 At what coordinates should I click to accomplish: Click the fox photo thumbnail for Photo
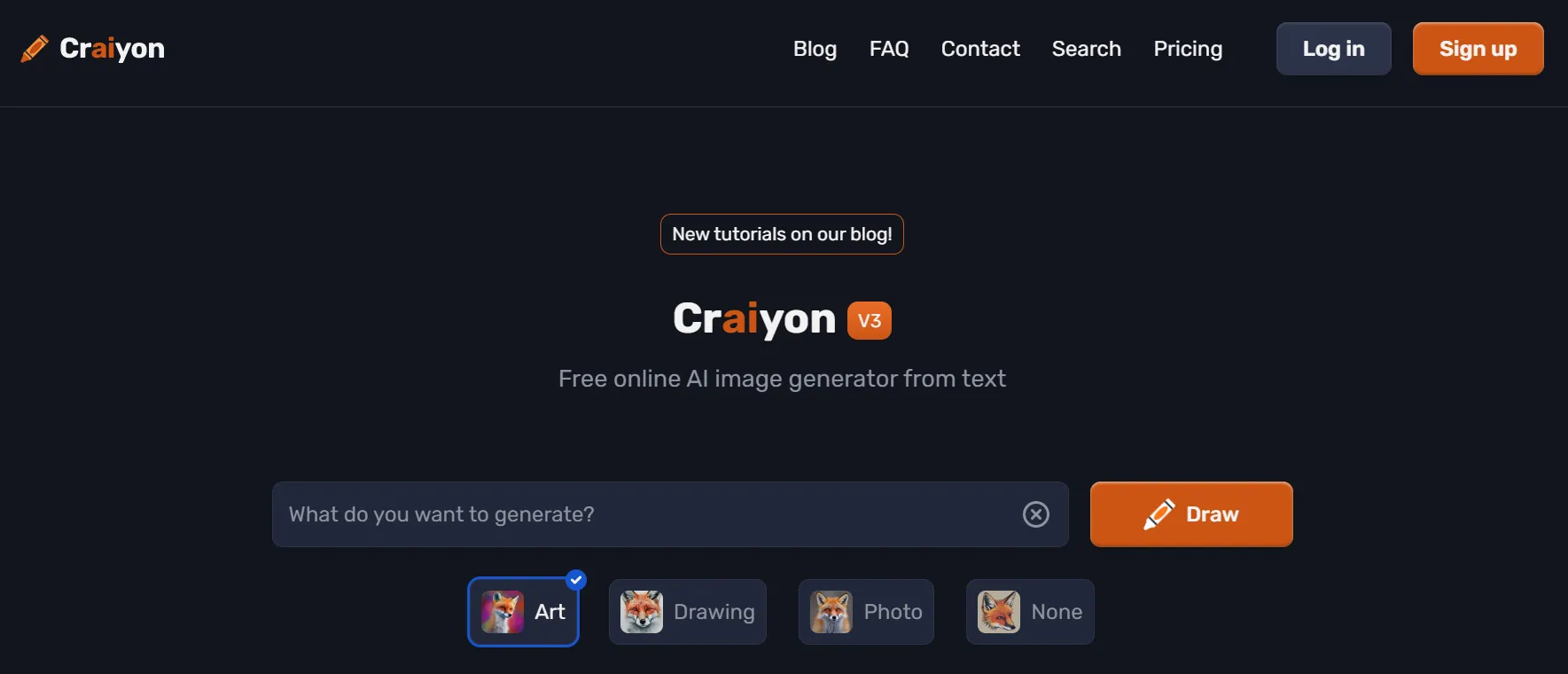coord(831,612)
